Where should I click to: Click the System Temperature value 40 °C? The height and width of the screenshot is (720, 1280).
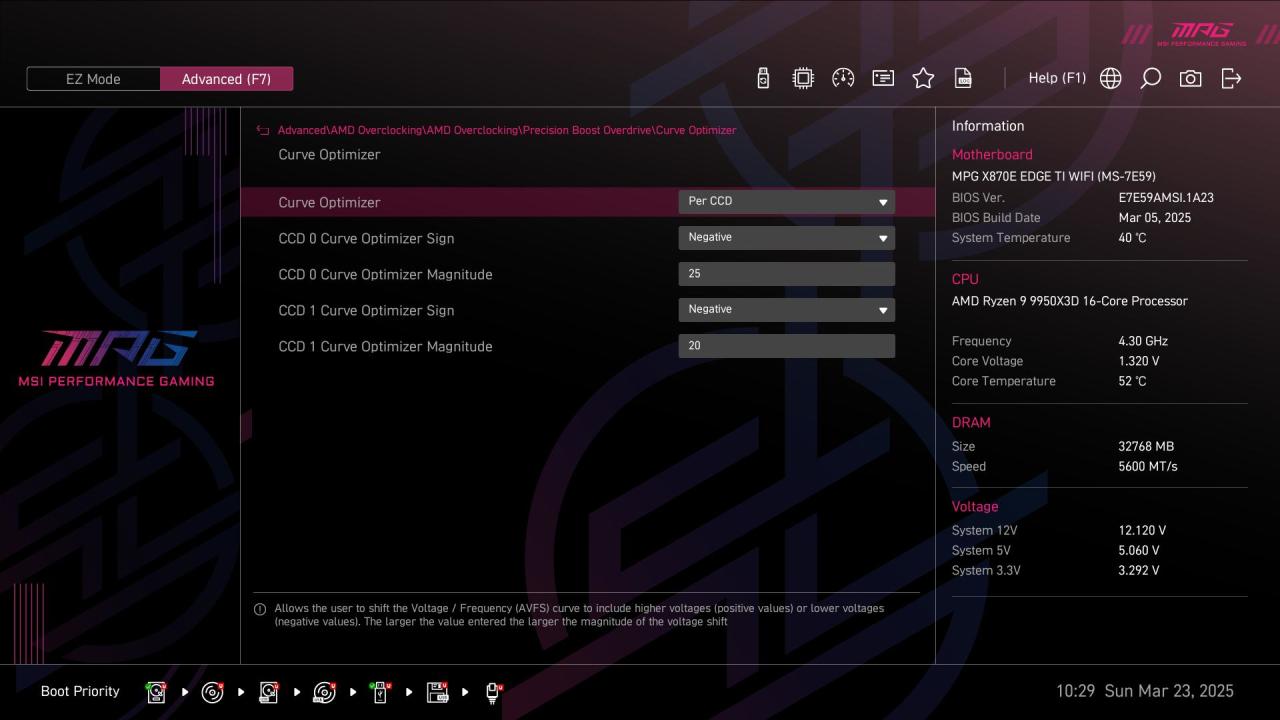point(1132,238)
